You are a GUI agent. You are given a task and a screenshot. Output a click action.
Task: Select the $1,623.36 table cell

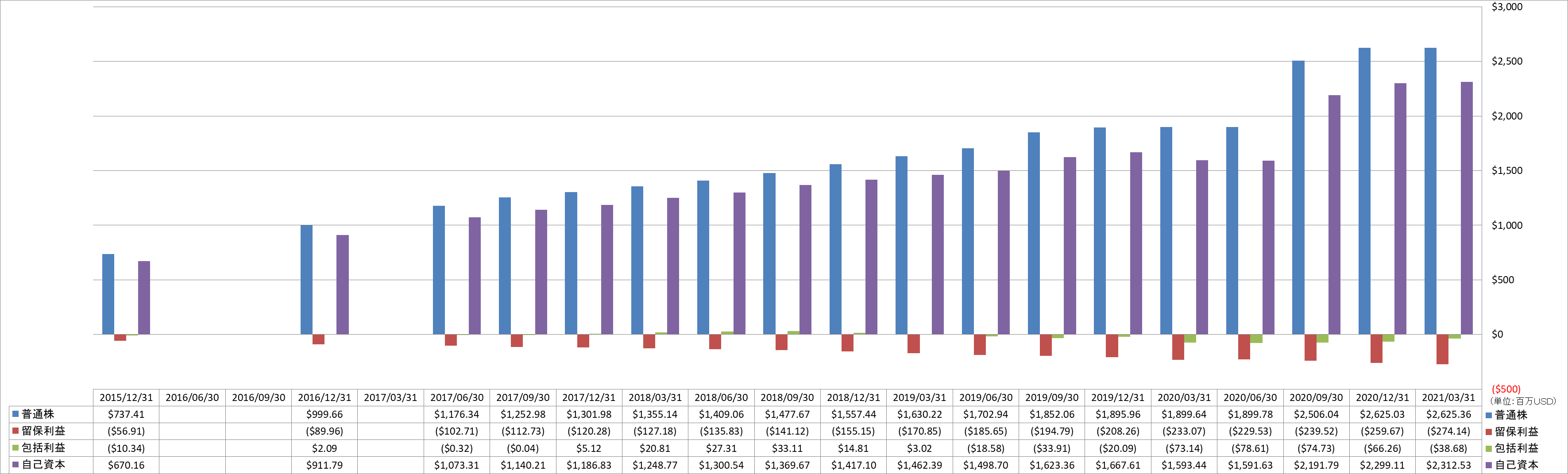point(1052,465)
